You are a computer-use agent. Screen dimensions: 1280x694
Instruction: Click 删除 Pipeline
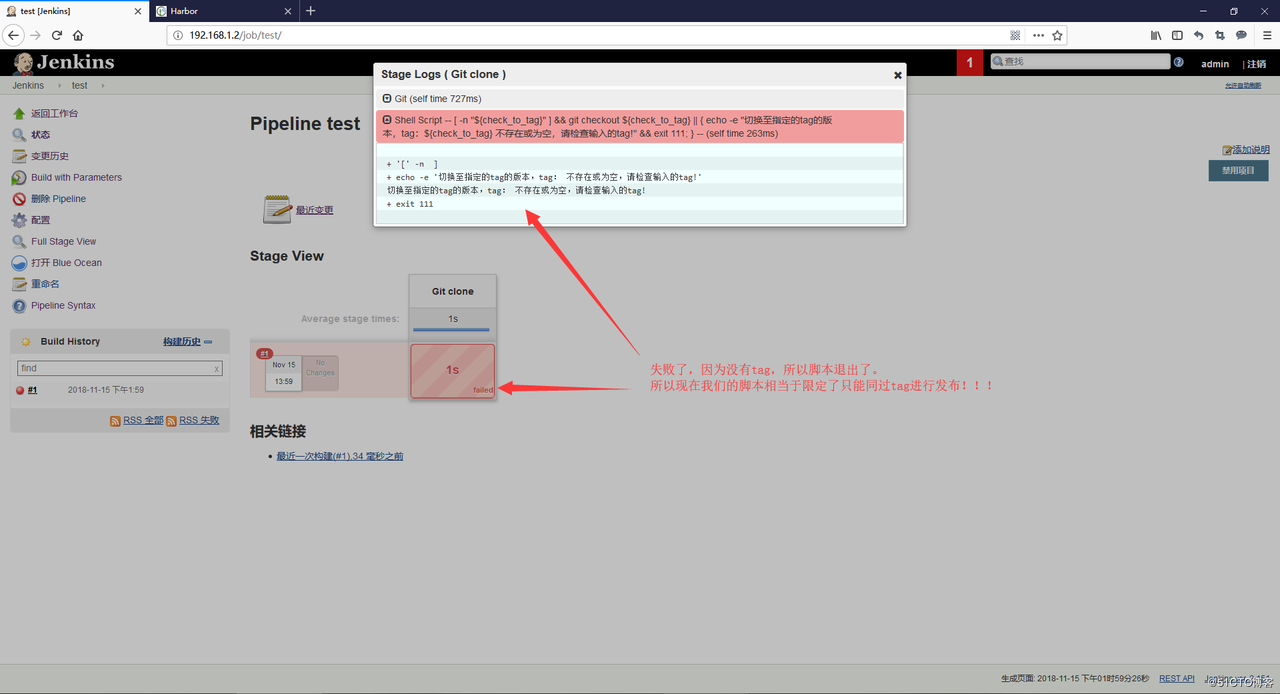[58, 199]
